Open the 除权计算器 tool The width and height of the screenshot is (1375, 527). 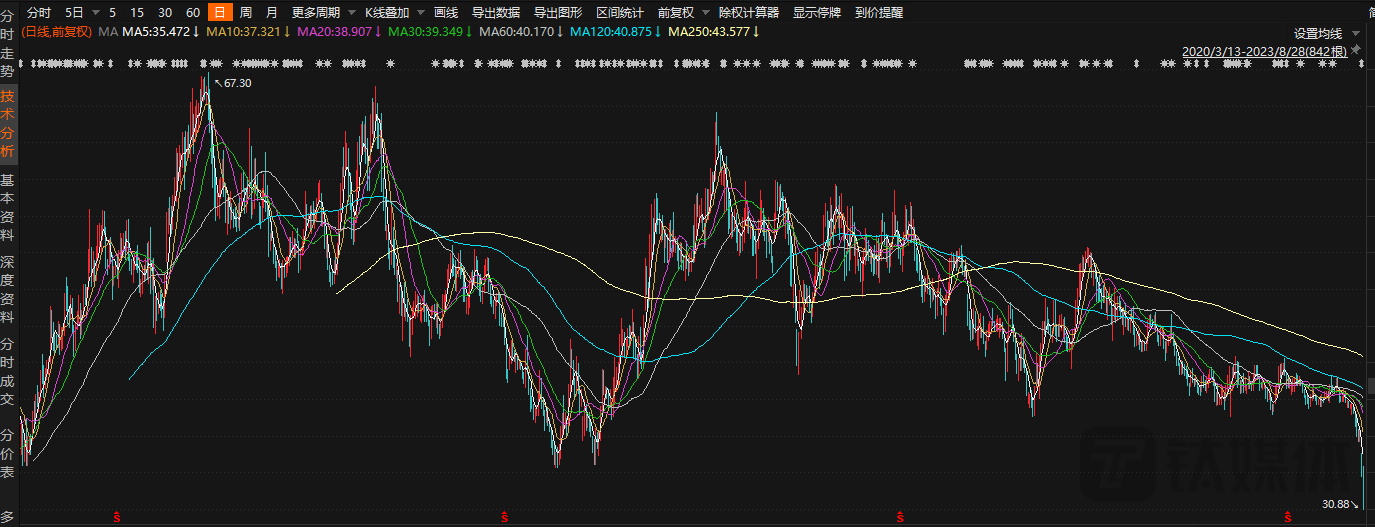click(x=749, y=13)
